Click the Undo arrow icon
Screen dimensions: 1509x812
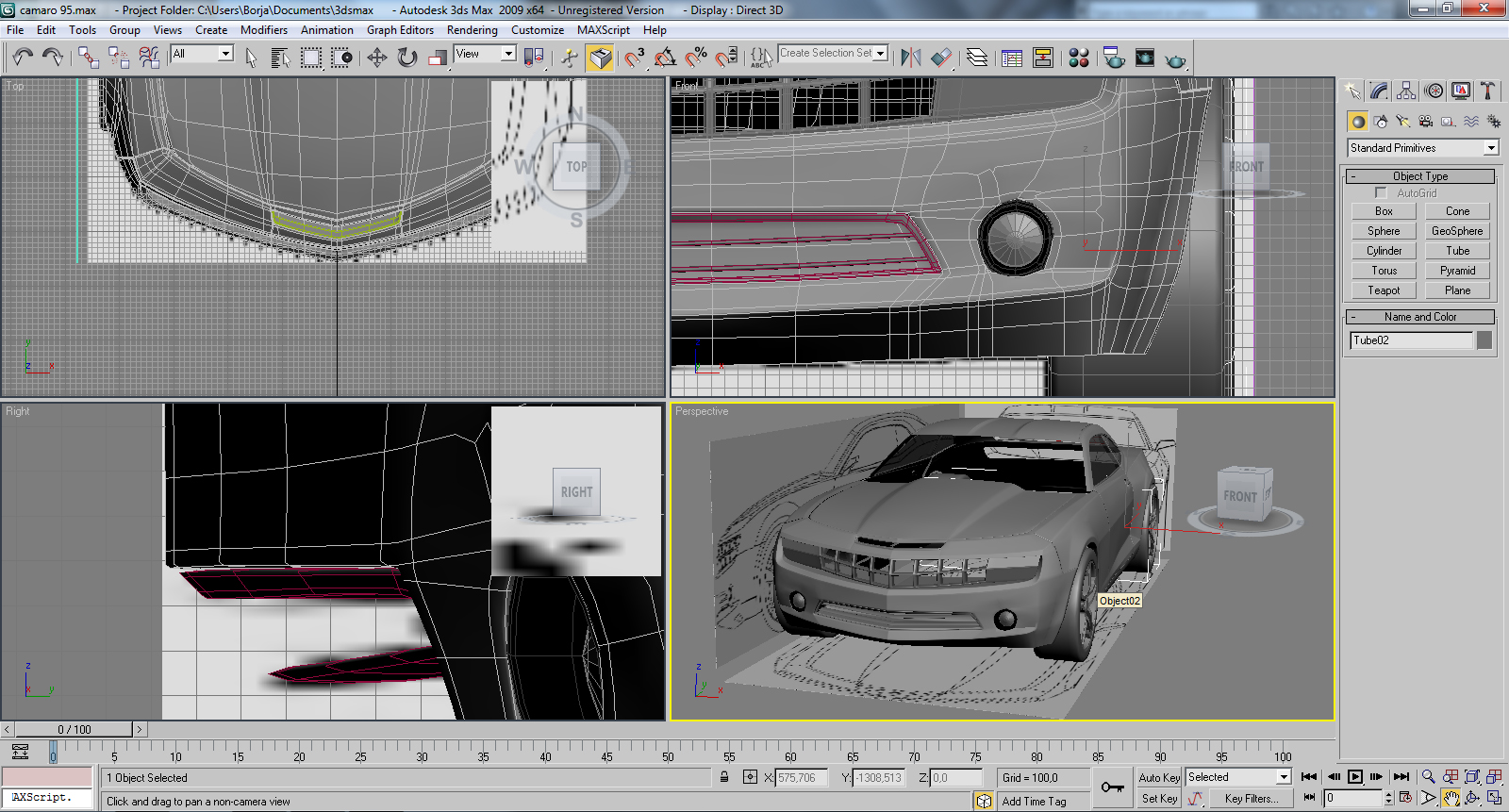(23, 58)
